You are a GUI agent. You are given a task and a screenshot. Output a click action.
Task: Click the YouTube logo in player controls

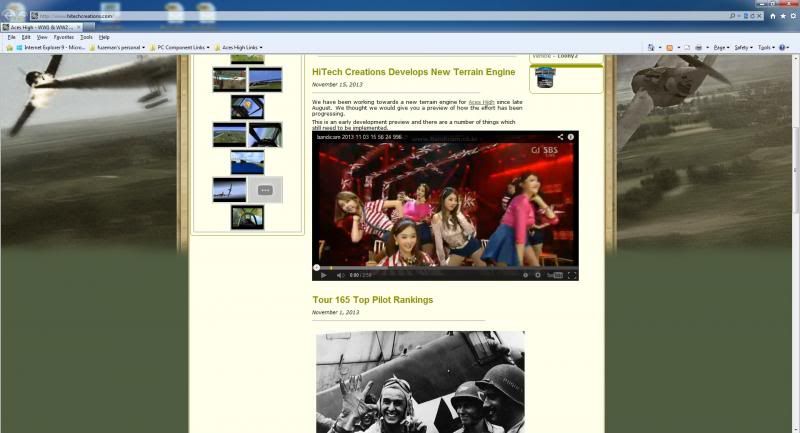click(x=555, y=275)
